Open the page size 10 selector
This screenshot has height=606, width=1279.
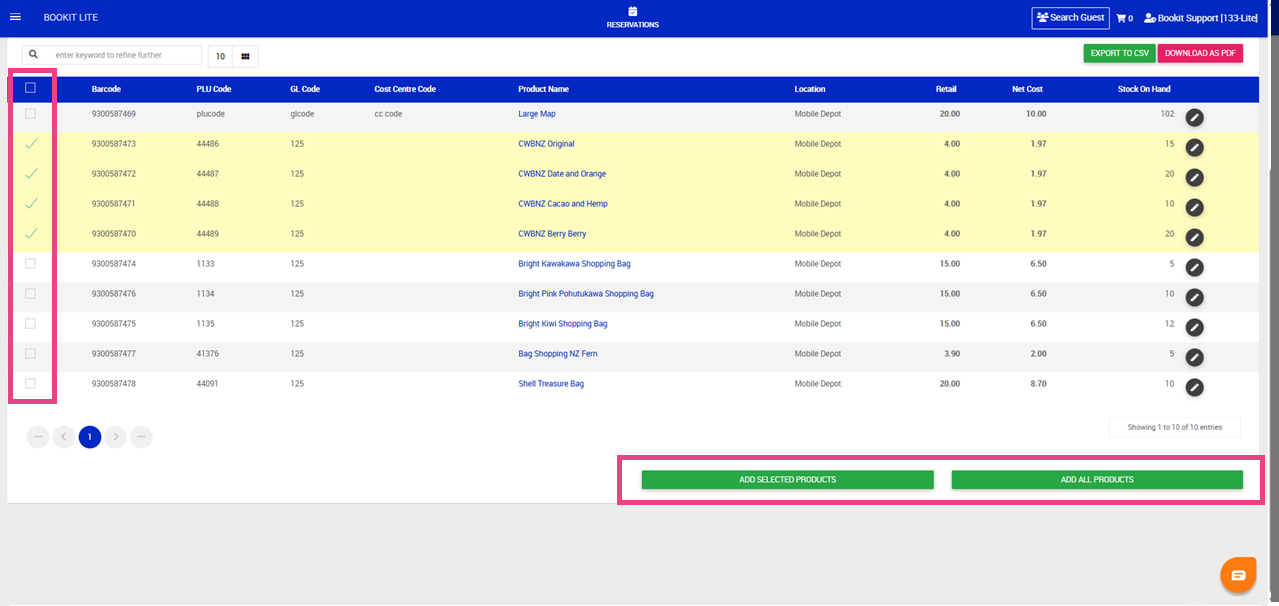(x=220, y=56)
